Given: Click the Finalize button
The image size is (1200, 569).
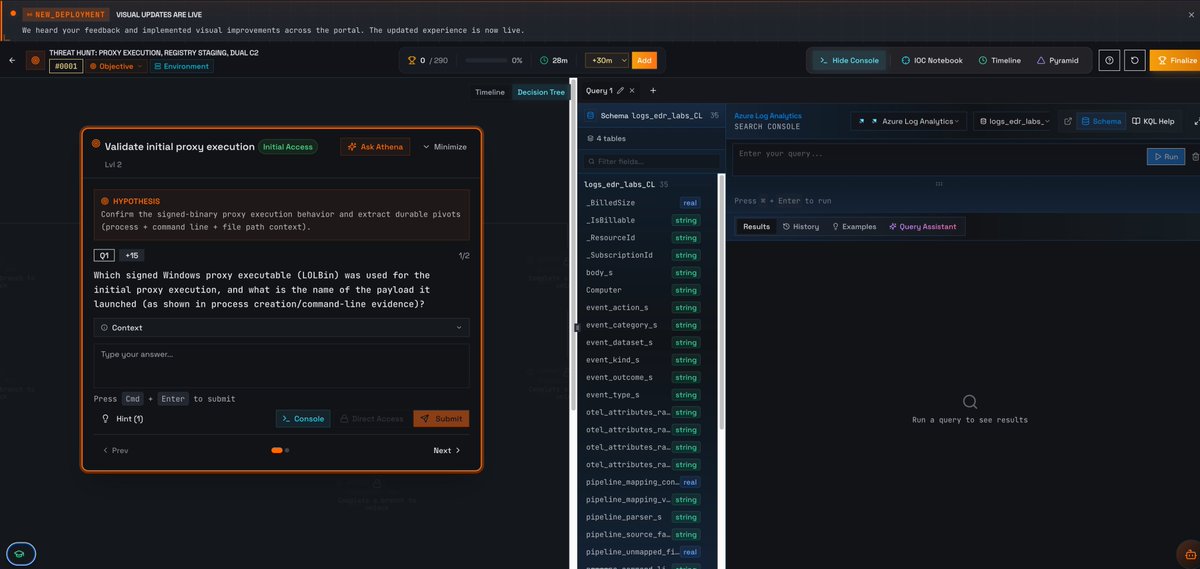Looking at the screenshot, I should click(x=1175, y=60).
